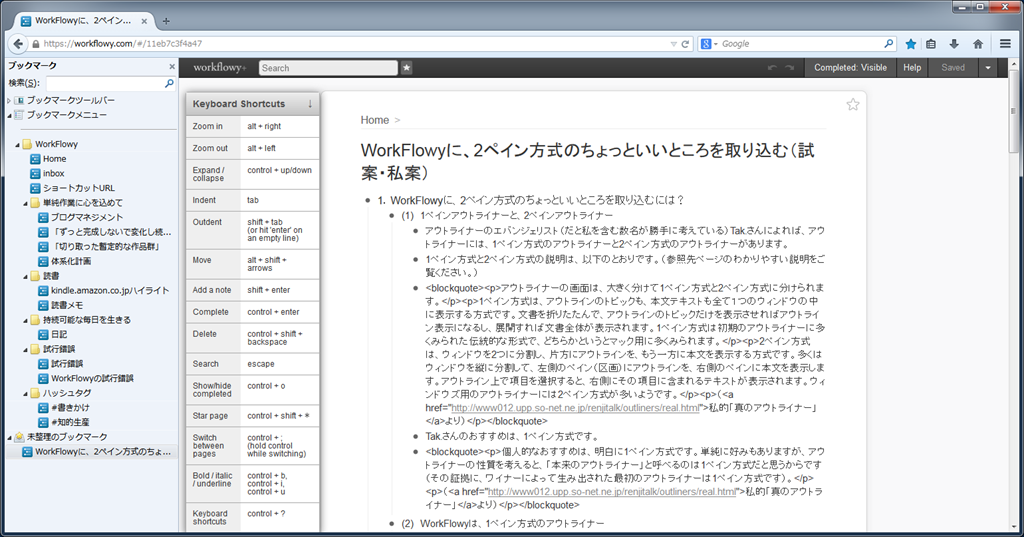Star the current WorkFlowy page
1024x537 pixels.
pos(853,105)
